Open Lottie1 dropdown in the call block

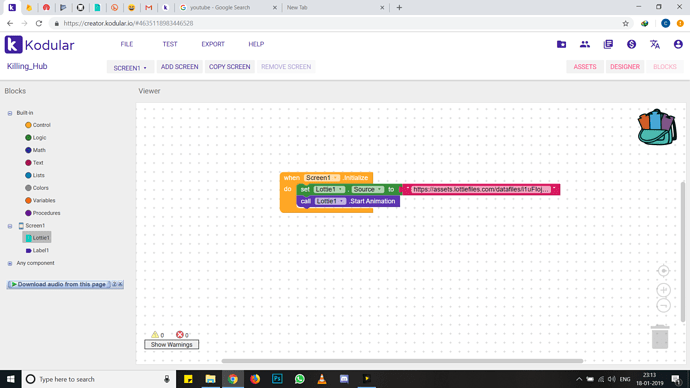click(330, 201)
